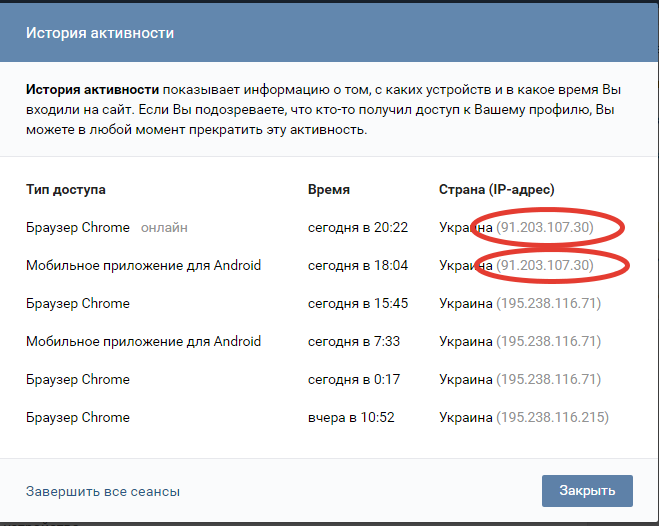
Task: Select the Android app session from 7:33
Action: coord(143,341)
